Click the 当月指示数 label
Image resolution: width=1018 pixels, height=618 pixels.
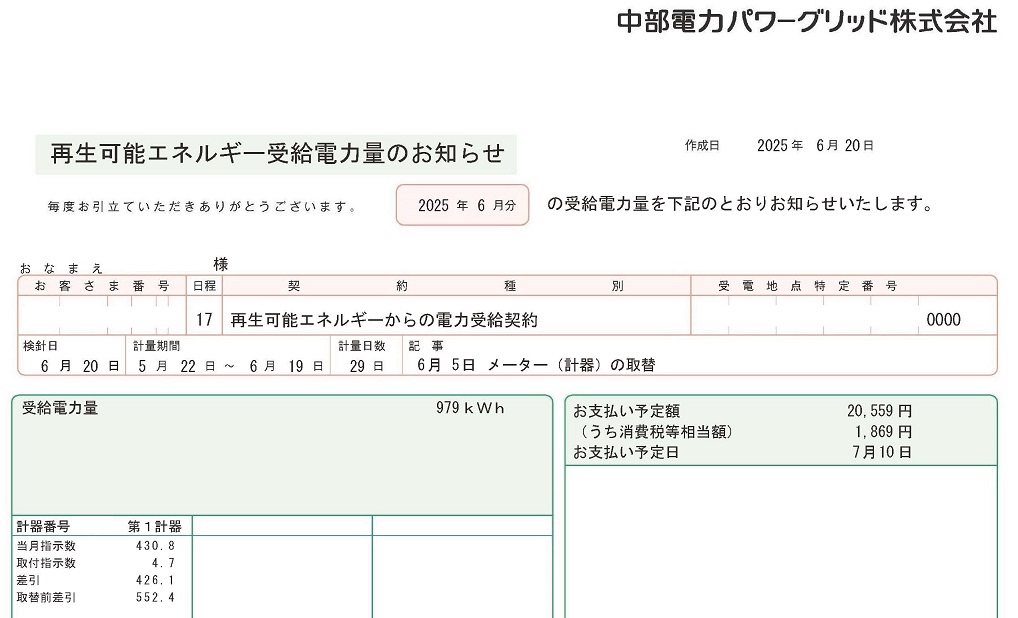[x=46, y=546]
